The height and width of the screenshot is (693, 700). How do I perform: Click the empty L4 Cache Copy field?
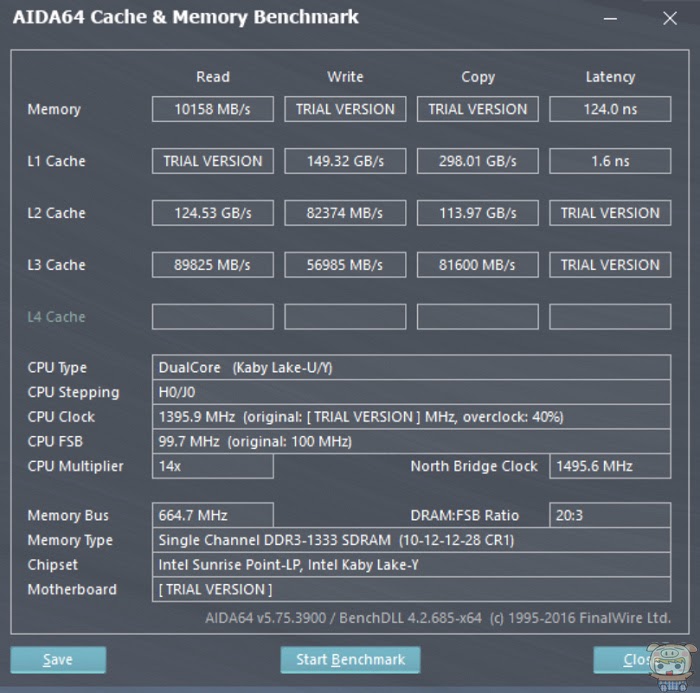tap(478, 317)
